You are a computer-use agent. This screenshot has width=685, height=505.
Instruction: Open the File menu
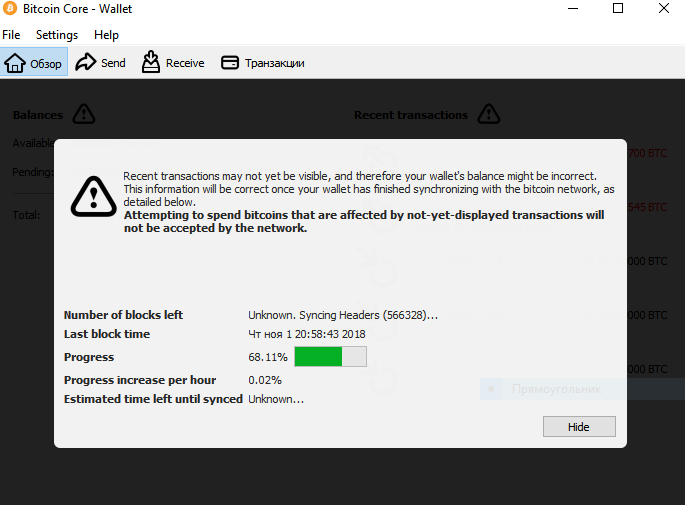pos(11,35)
